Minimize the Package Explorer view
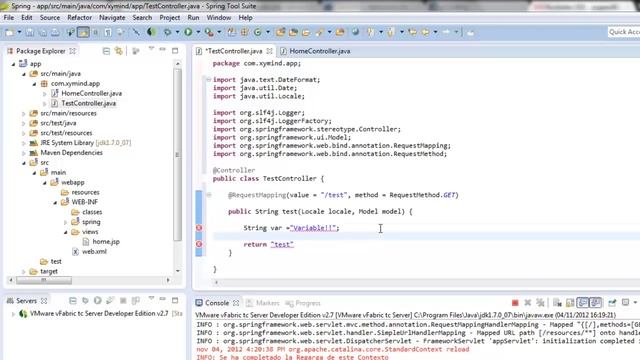This screenshot has width=640, height=360. pyautogui.click(x=163, y=50)
